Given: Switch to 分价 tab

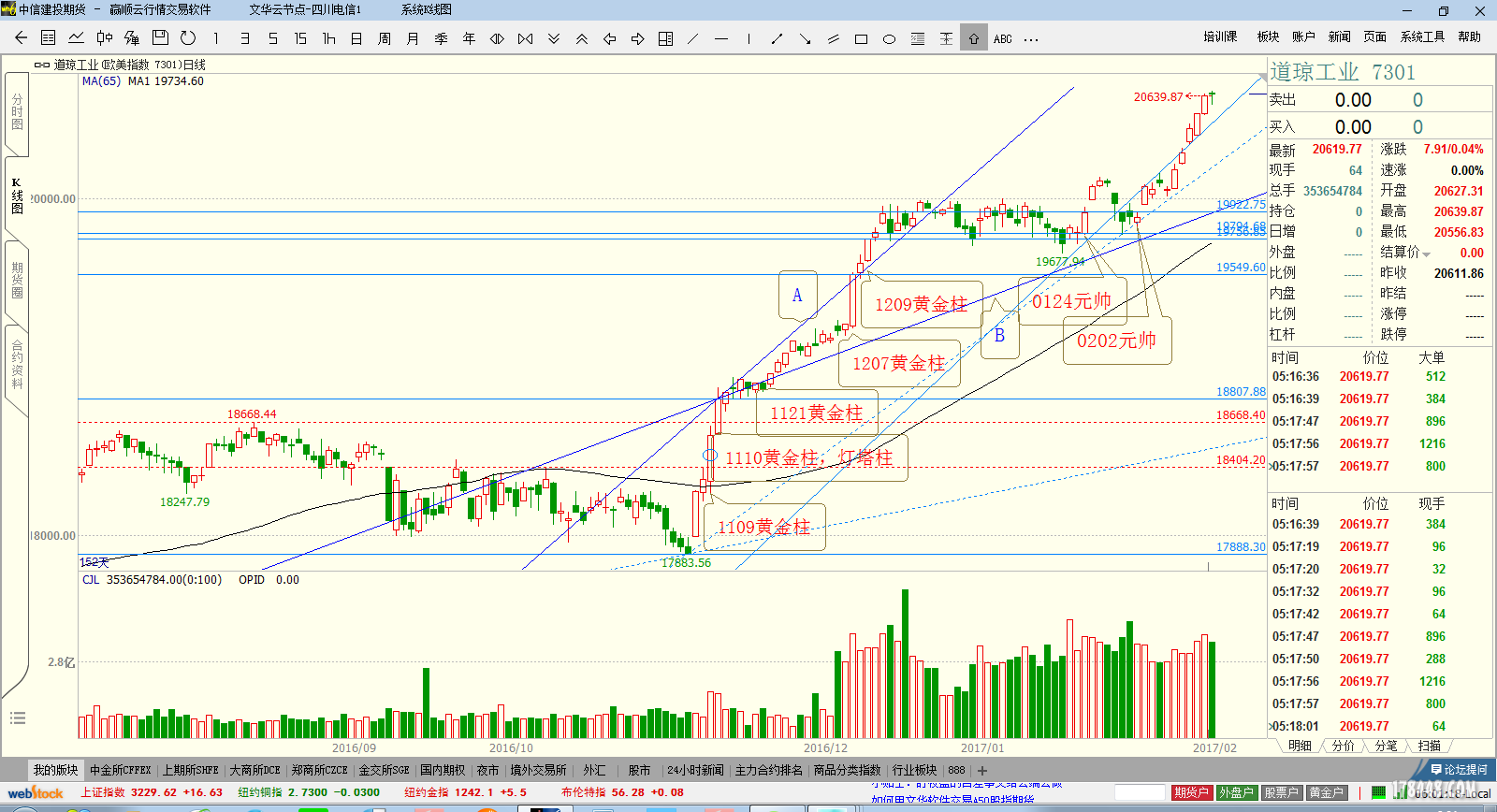Looking at the screenshot, I should coord(1343,746).
